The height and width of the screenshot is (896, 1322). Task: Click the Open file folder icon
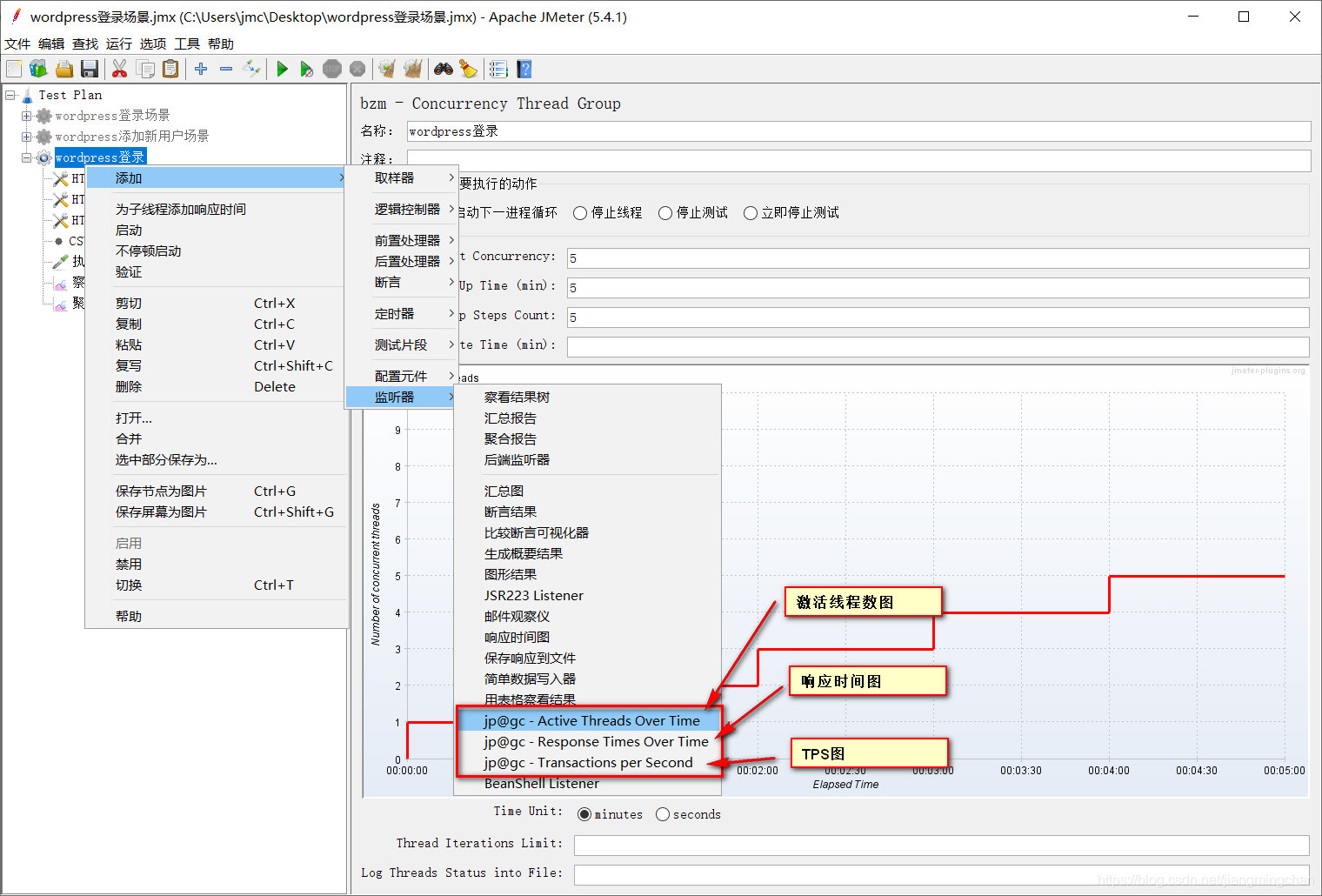[x=63, y=69]
